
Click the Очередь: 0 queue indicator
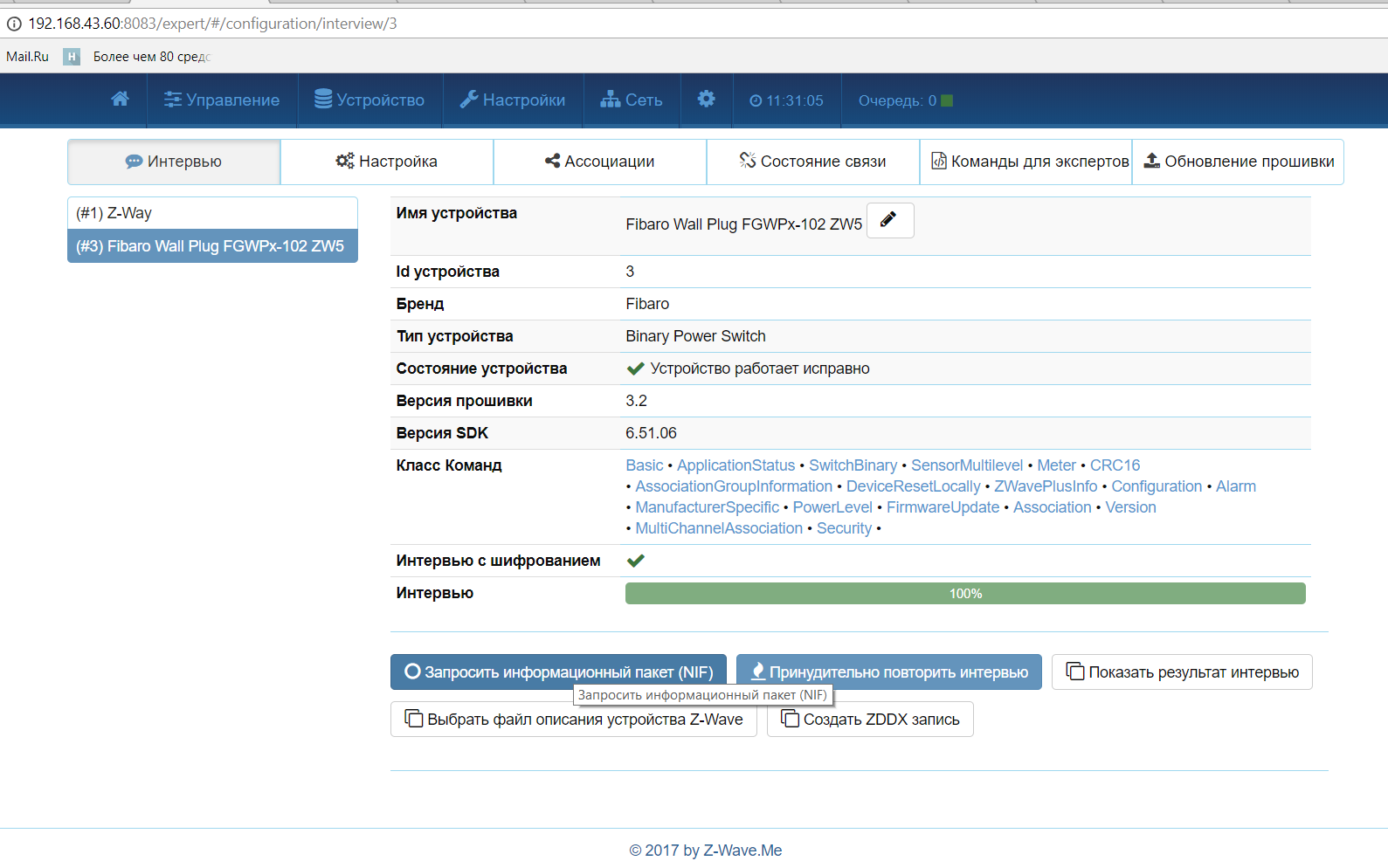[x=905, y=100]
